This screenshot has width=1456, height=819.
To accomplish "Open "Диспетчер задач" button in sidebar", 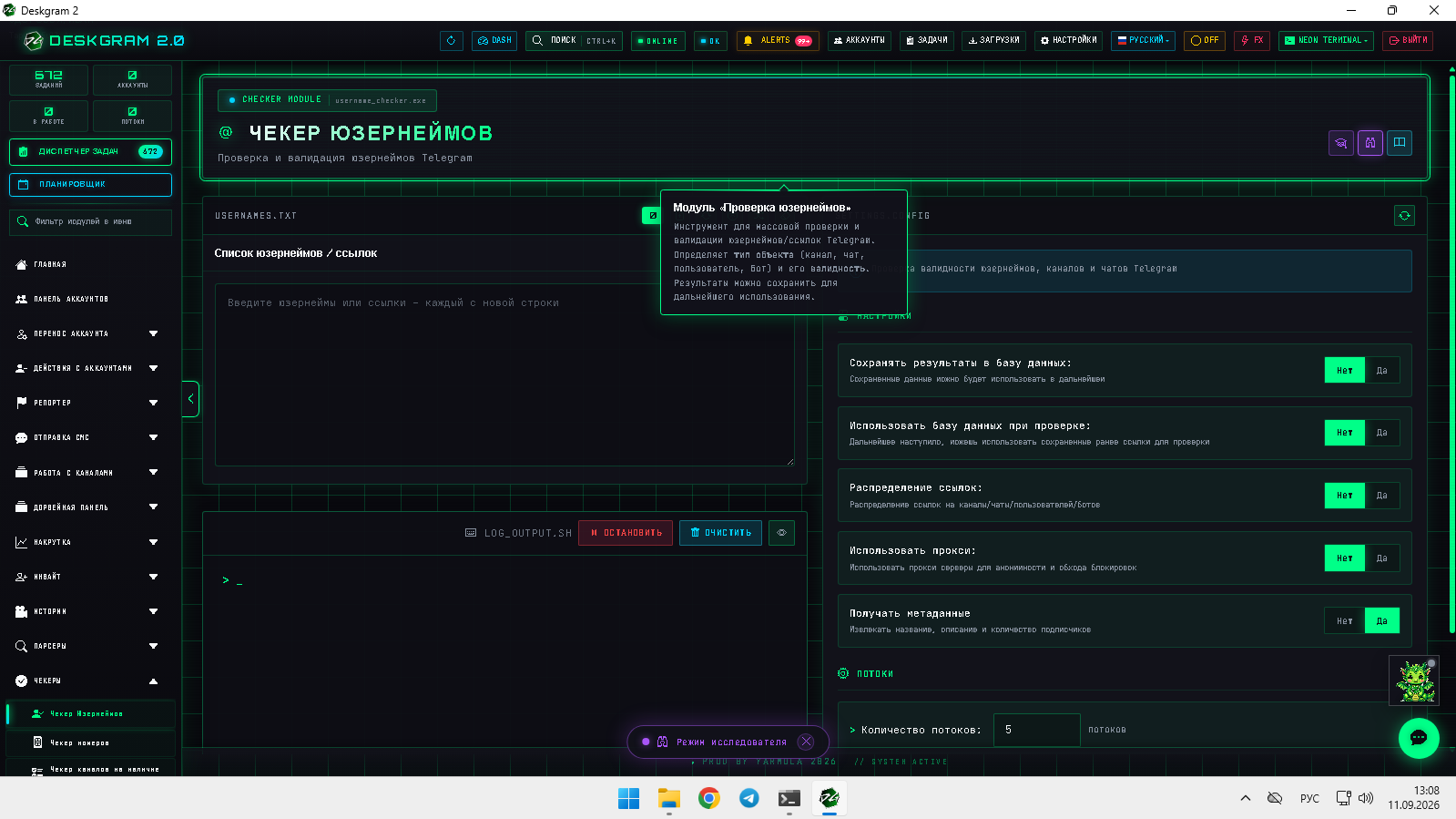I will (x=90, y=152).
